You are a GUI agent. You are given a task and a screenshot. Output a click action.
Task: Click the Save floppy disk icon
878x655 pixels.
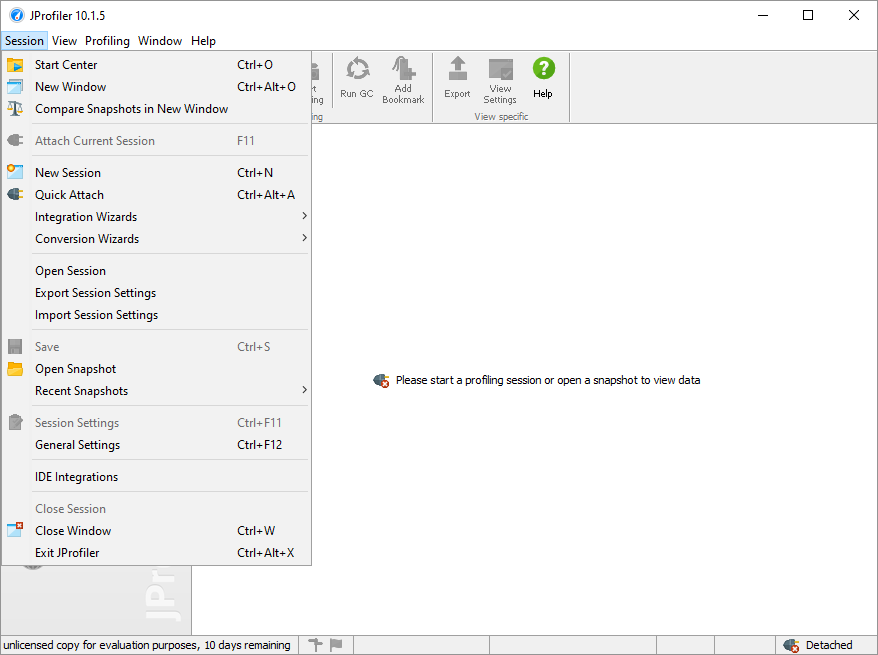15,347
